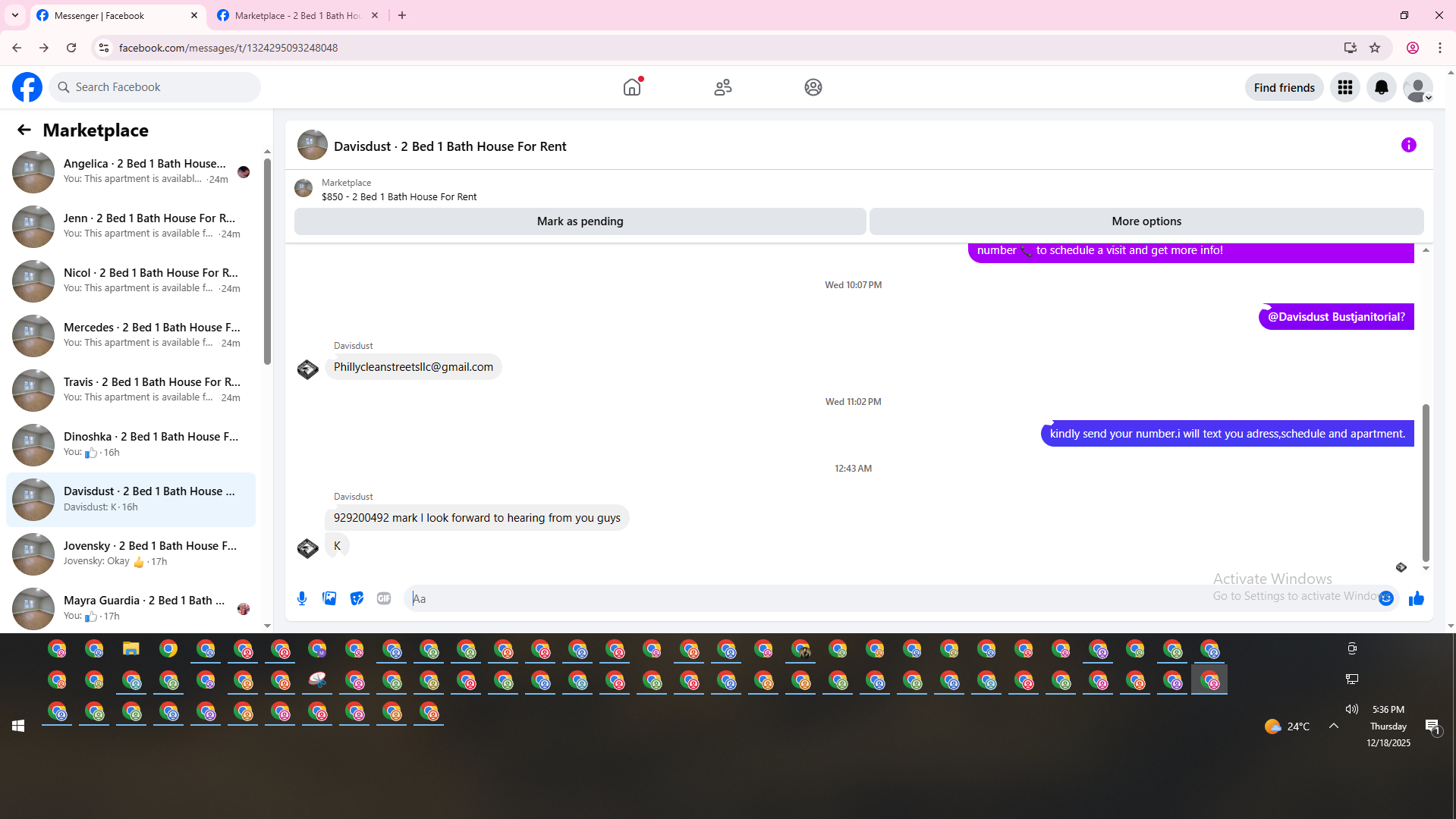The image size is (1456, 819).
Task: Click the @Davisdust Bustjanitorial? mention message
Action: click(x=1336, y=317)
